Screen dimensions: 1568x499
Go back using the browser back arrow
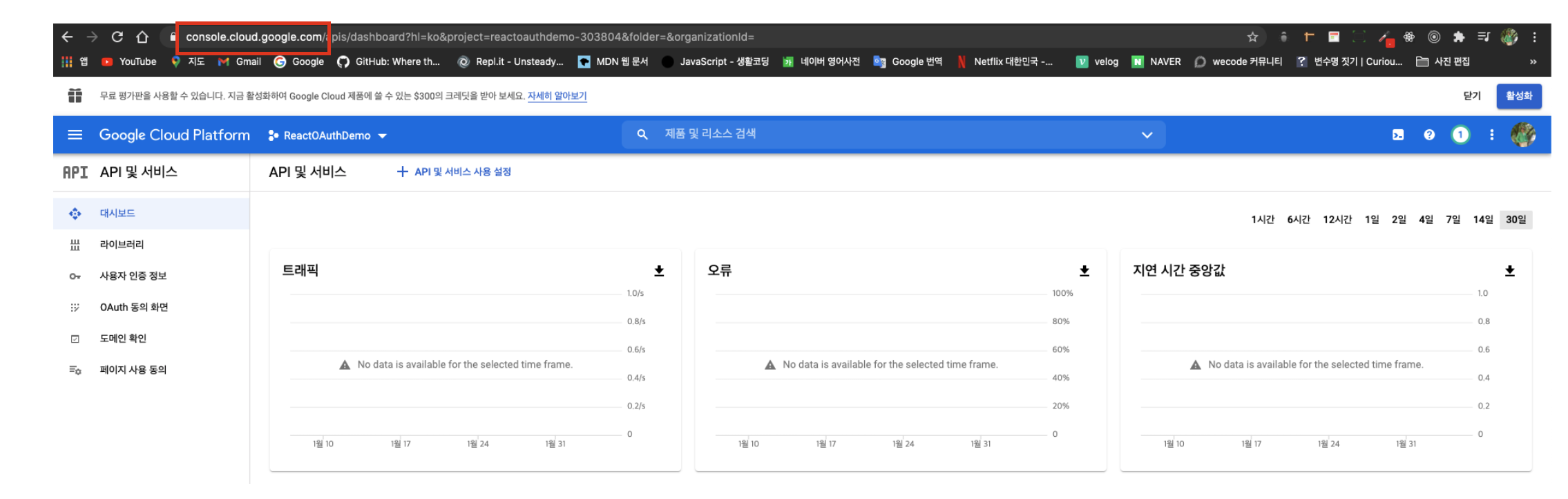coord(67,37)
